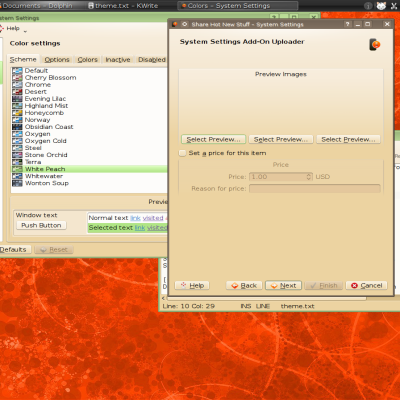This screenshot has width=400, height=400.
Task: Click Next in the uploader dialog
Action: point(284,286)
